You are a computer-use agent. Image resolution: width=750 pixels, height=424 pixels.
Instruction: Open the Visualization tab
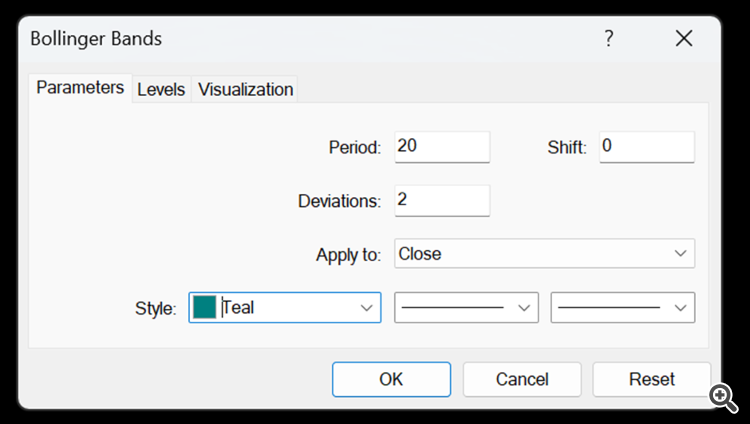click(x=245, y=89)
